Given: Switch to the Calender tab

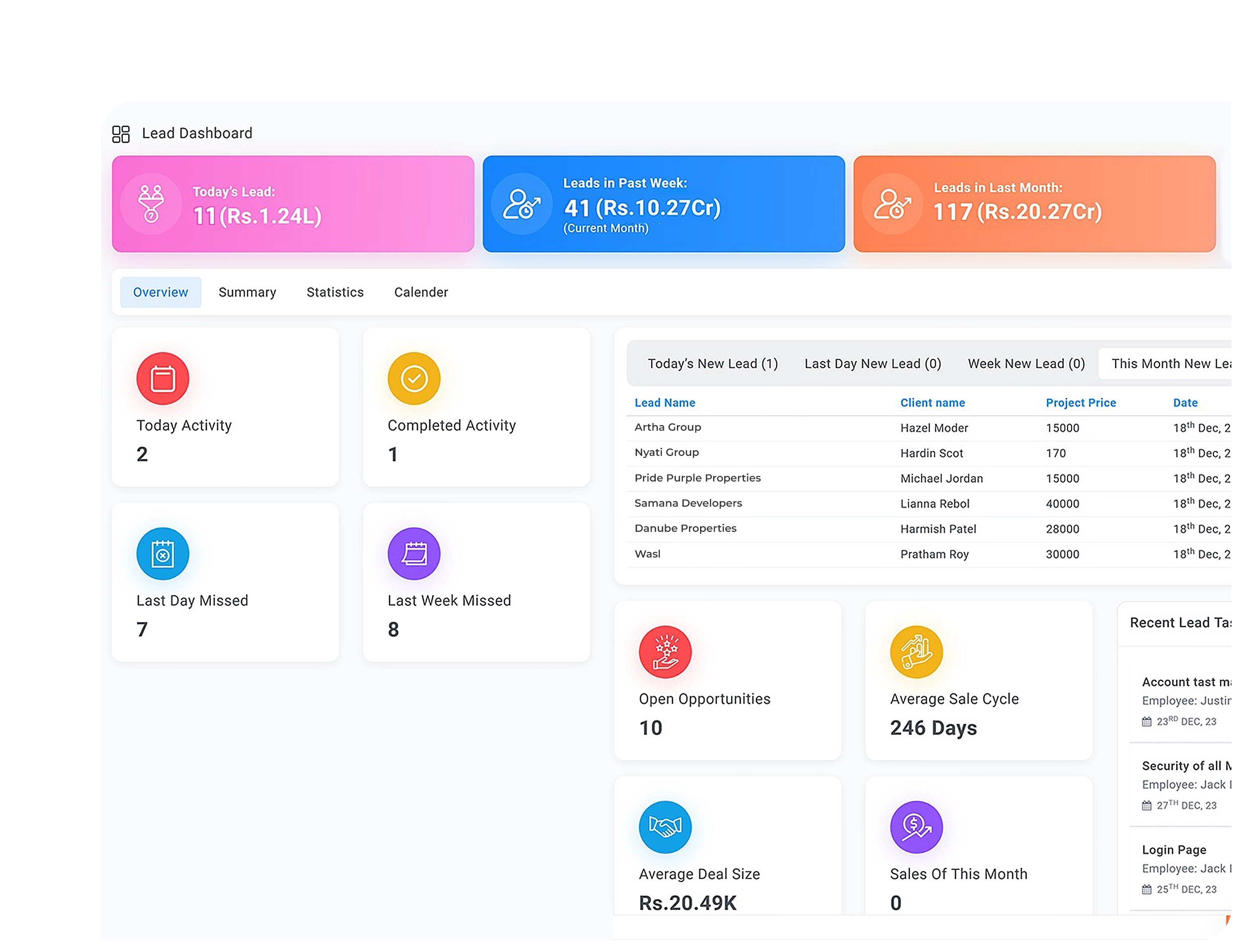Looking at the screenshot, I should (x=420, y=292).
